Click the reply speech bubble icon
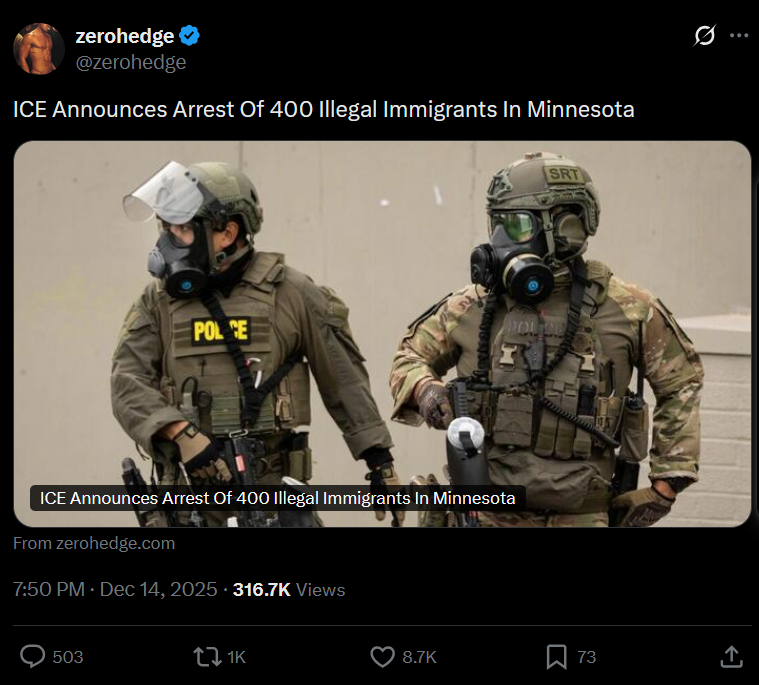The image size is (759, 685). (x=32, y=657)
